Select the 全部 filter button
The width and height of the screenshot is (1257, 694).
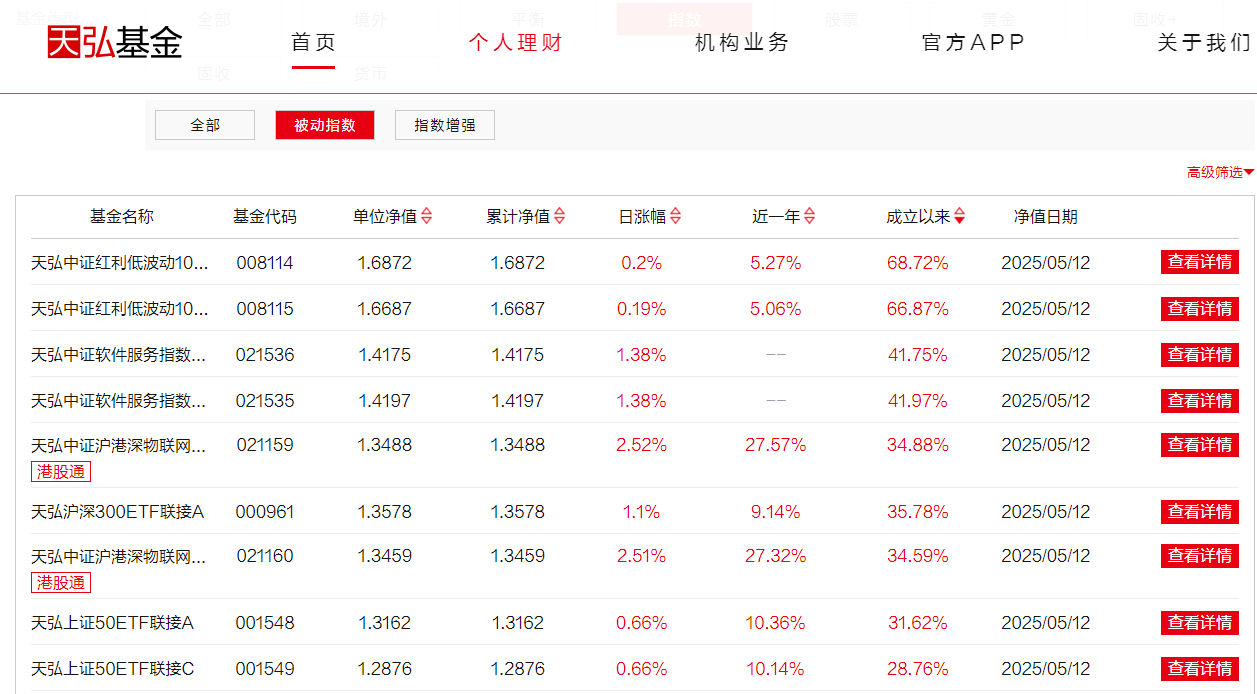coord(205,125)
